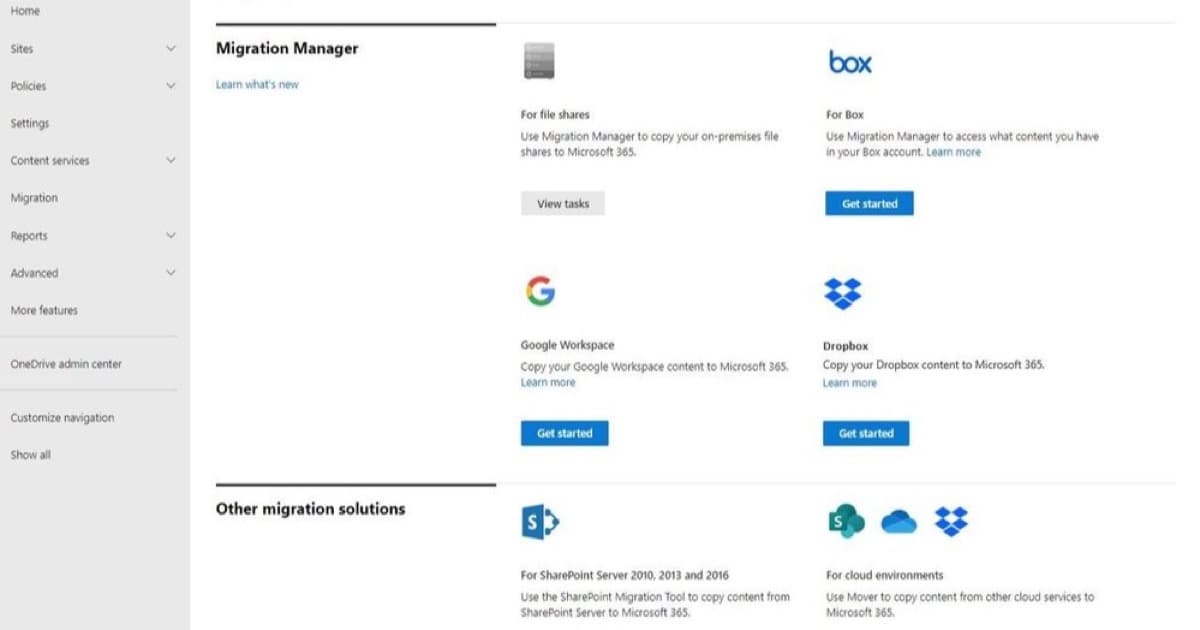Open More features in the sidebar

point(44,310)
